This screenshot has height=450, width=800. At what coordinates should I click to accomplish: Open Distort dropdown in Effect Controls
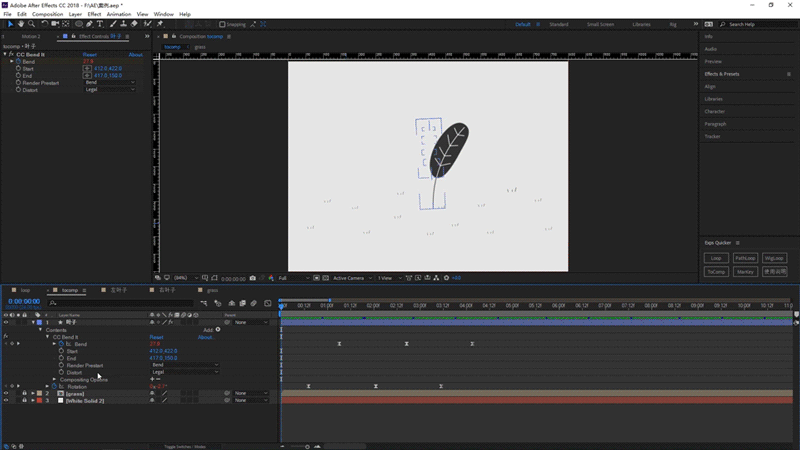pos(110,90)
